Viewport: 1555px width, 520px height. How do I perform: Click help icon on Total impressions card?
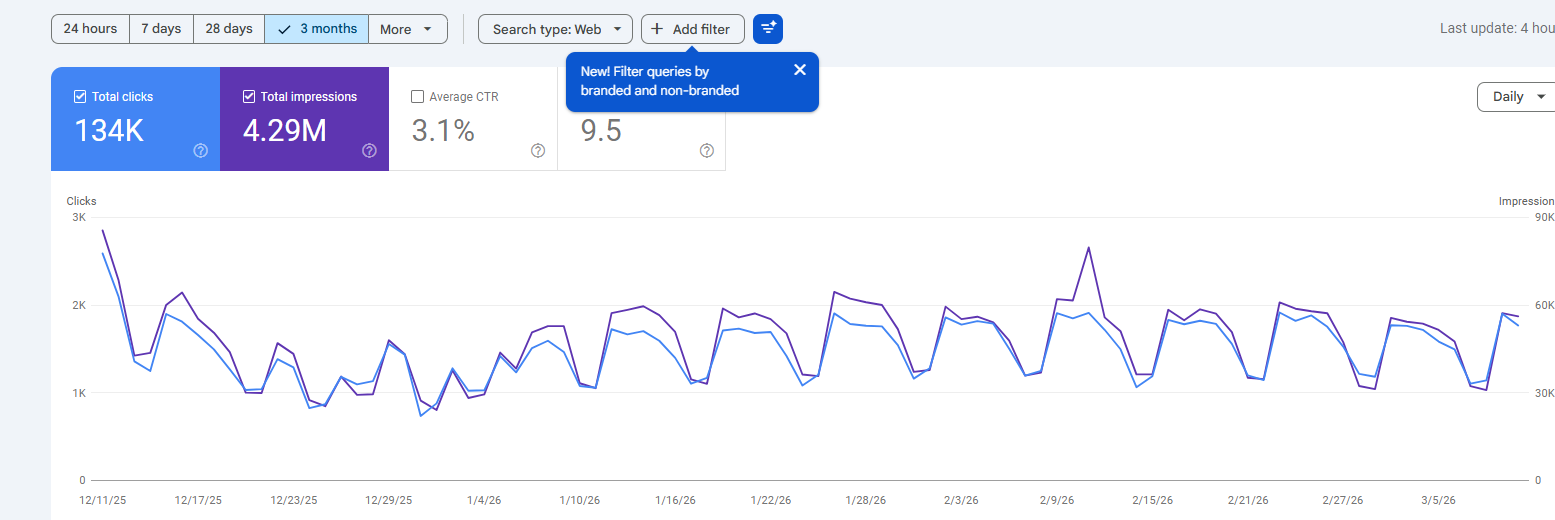tap(369, 151)
